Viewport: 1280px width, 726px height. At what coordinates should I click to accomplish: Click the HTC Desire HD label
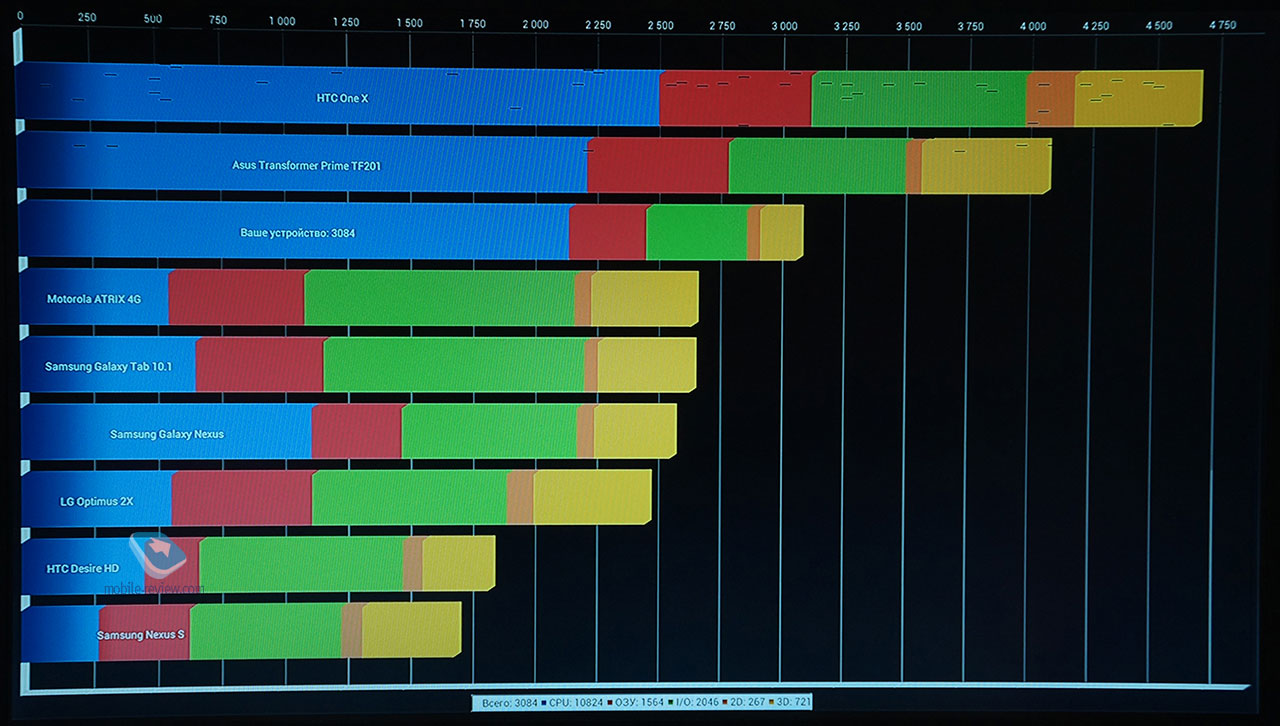coord(83,568)
